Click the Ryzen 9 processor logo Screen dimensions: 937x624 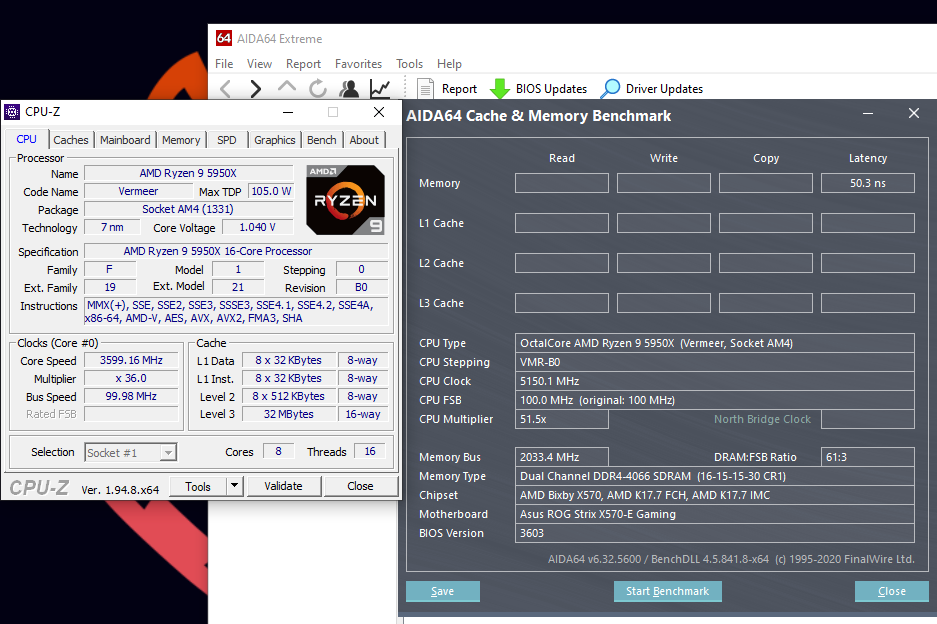pos(345,200)
